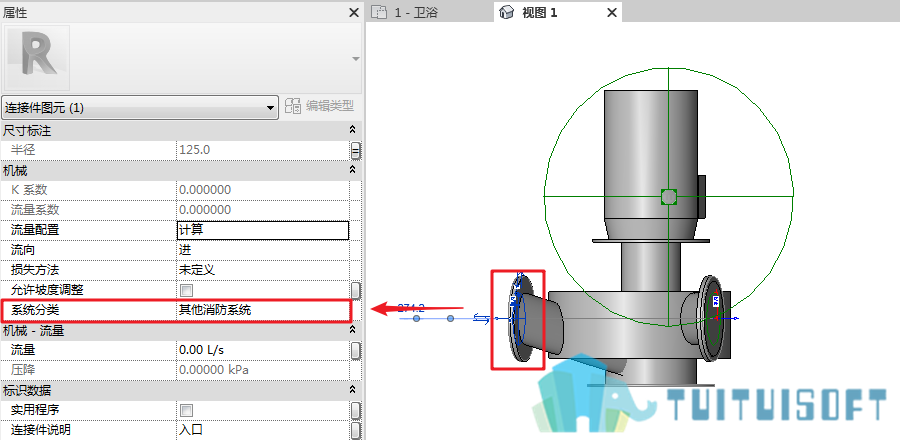The width and height of the screenshot is (900, 440).
Task: Select the 损失方法 value 未定义
Action: point(263,270)
